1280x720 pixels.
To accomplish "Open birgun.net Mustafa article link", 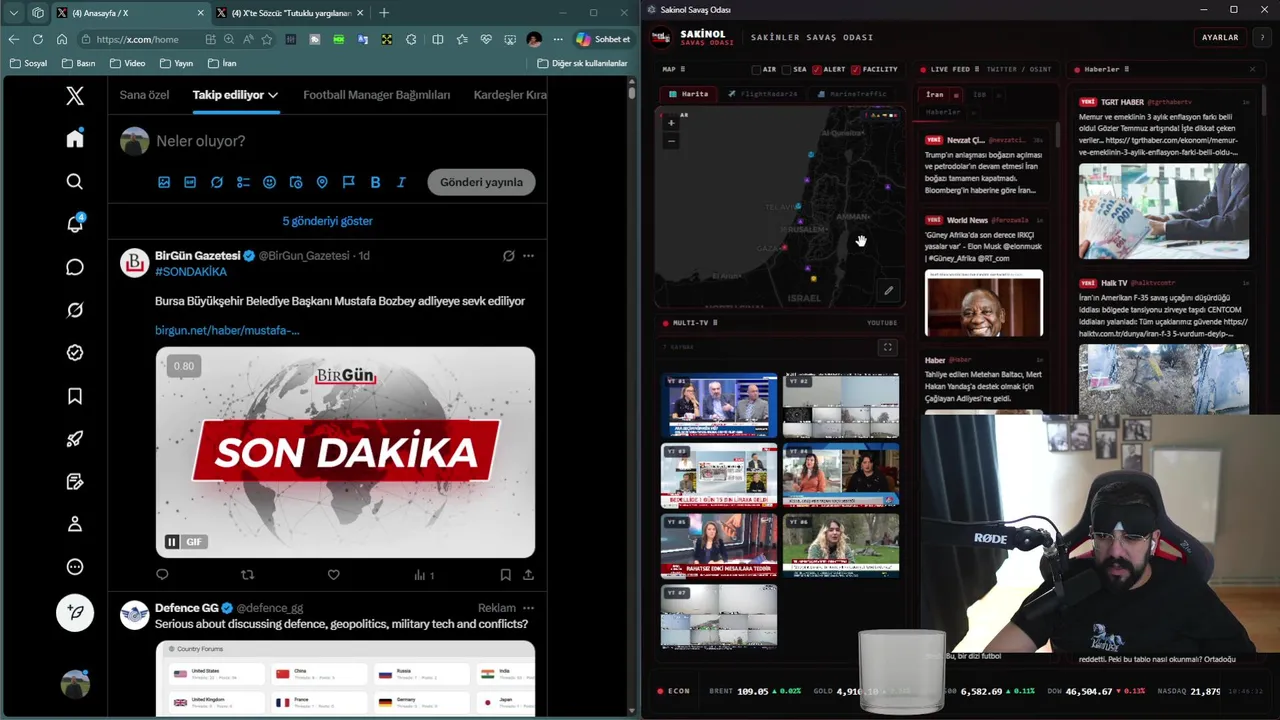I will point(227,330).
